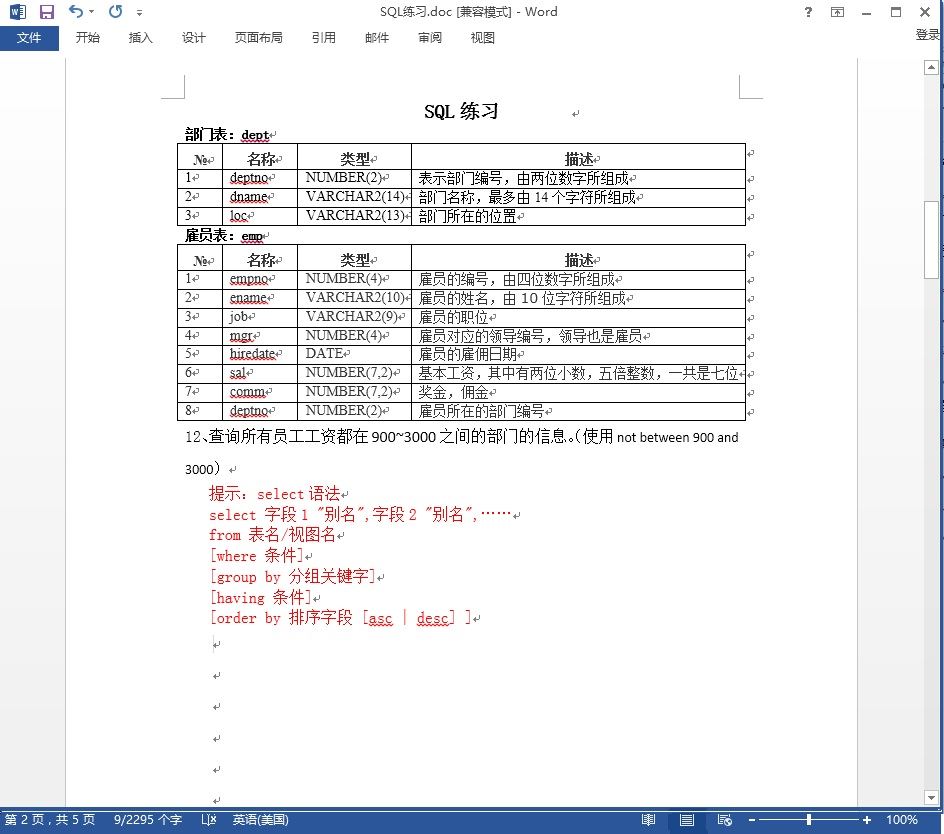Click heading 部门表: dept
The height and width of the screenshot is (834, 944).
tap(228, 135)
